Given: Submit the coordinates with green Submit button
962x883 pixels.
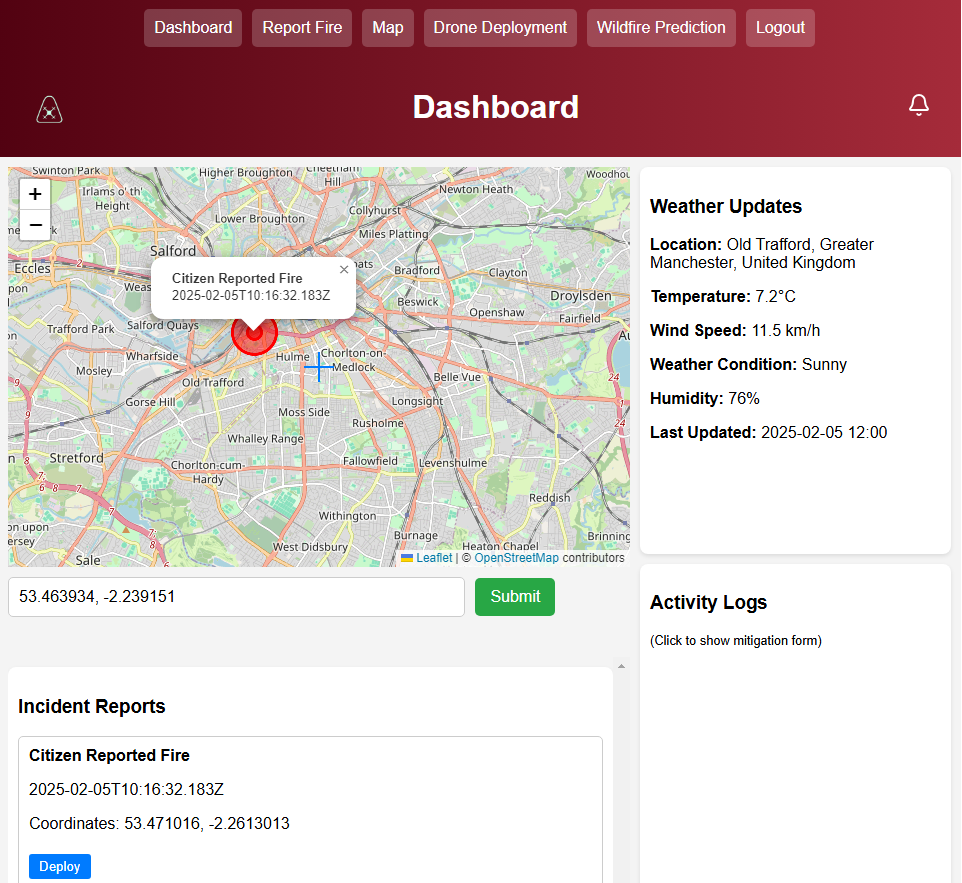Looking at the screenshot, I should 515,596.
